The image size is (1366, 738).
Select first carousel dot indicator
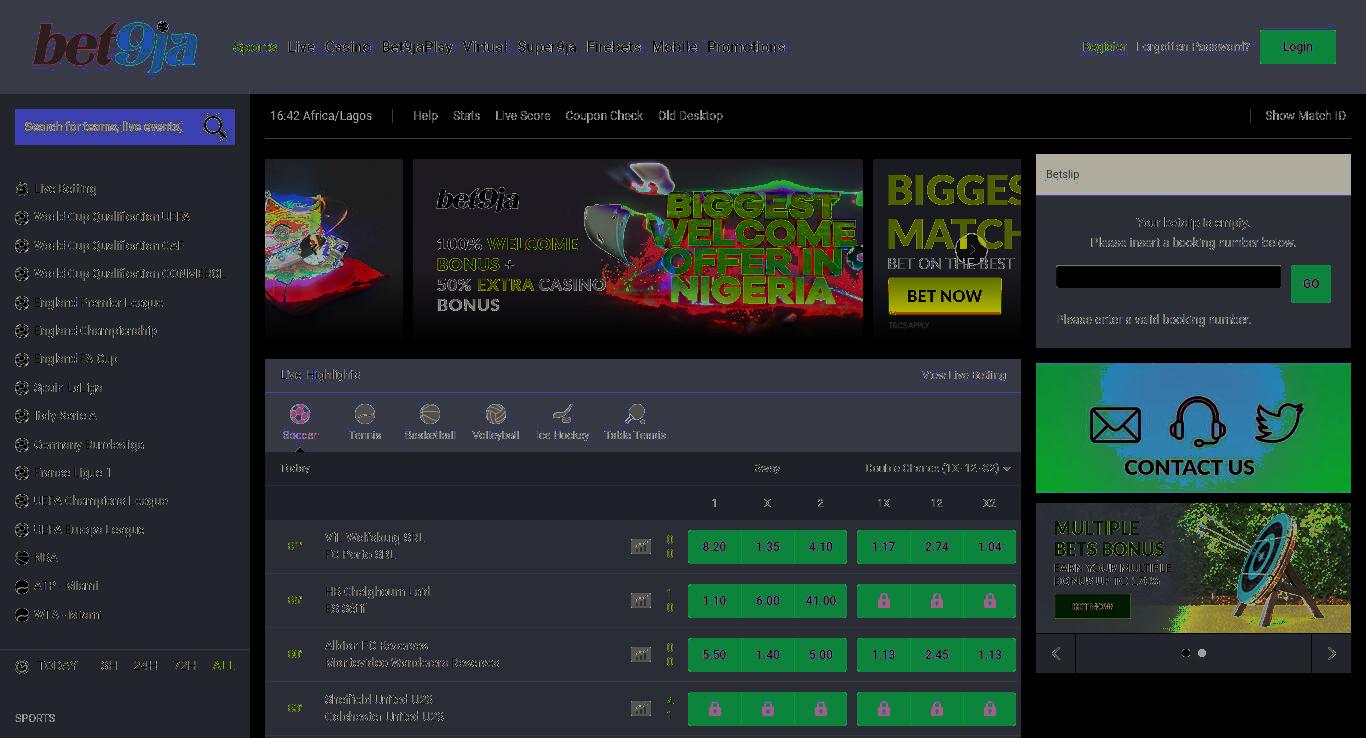coord(1186,653)
